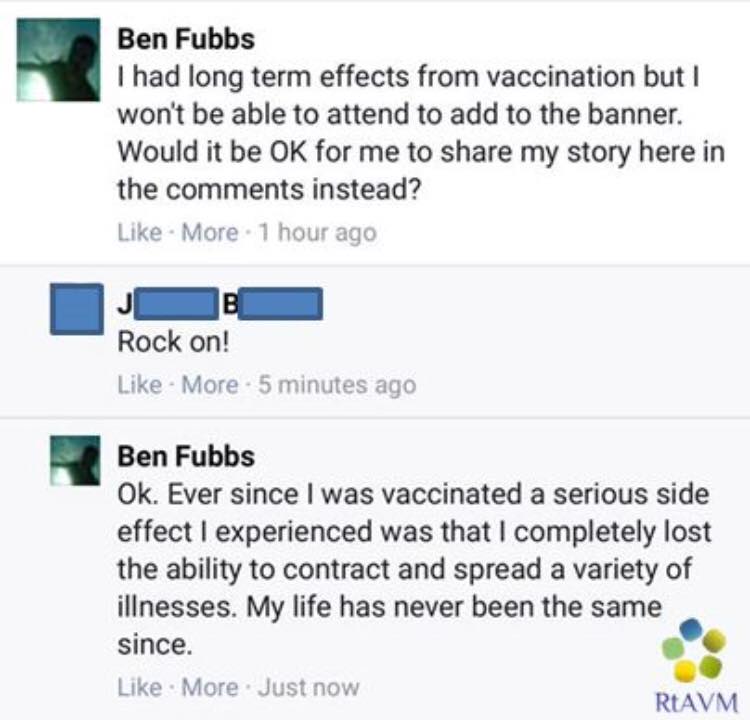Open Ben Fubbs' profile from top comment name

pos(186,39)
